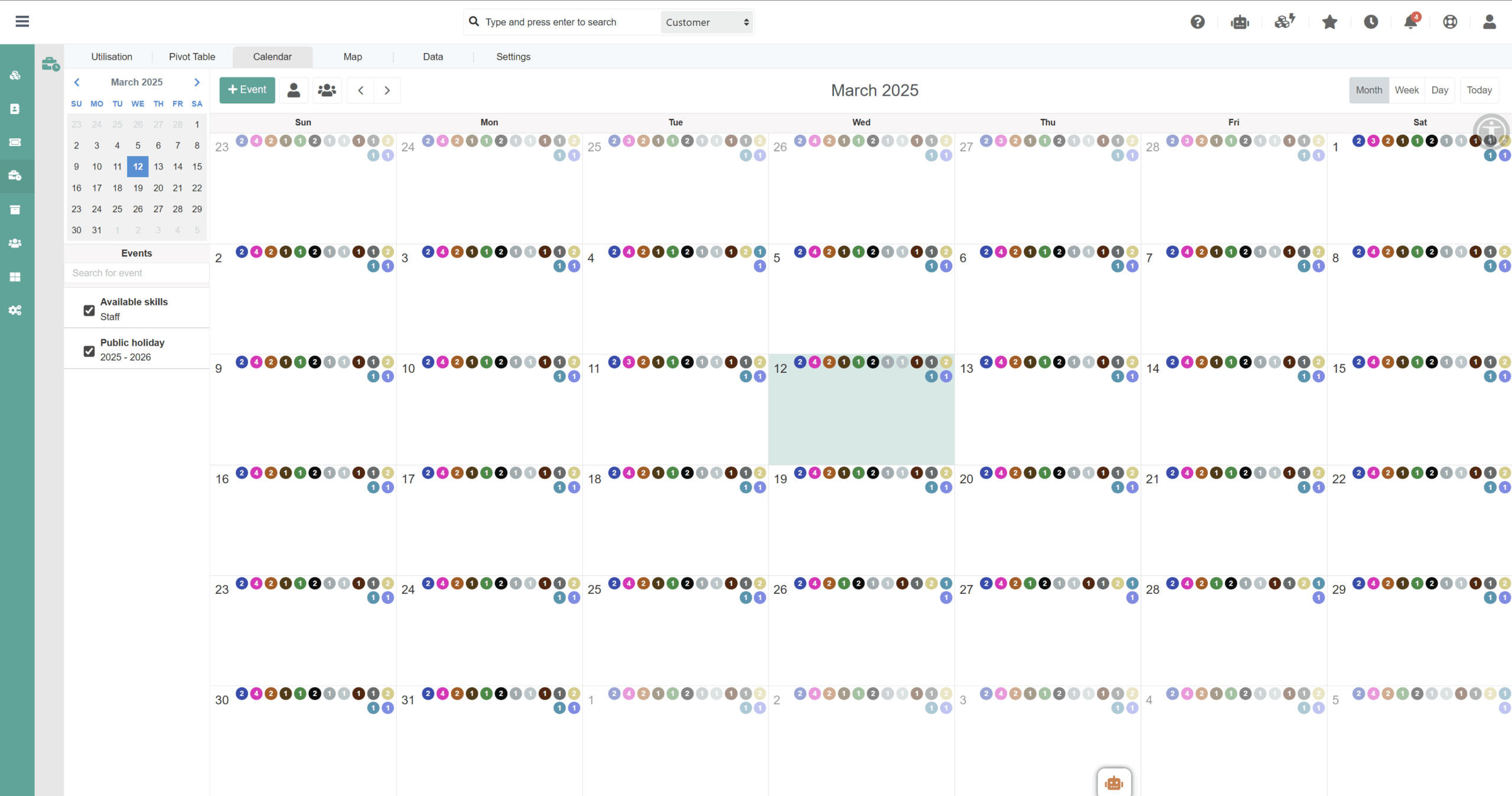Open the contacts address book sidebar icon
Viewport: 1512px width, 796px height.
(x=15, y=109)
